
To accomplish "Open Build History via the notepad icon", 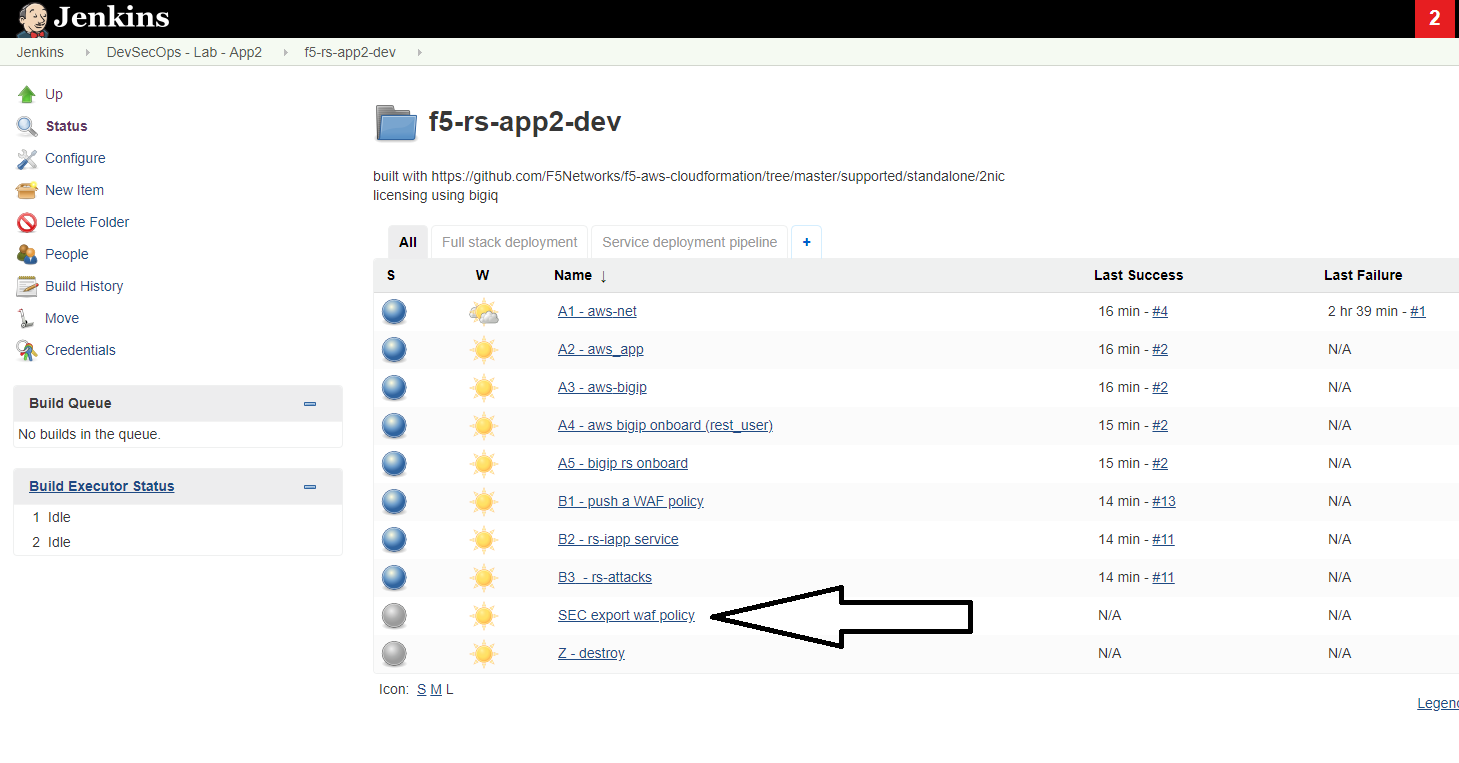I will tap(27, 286).
